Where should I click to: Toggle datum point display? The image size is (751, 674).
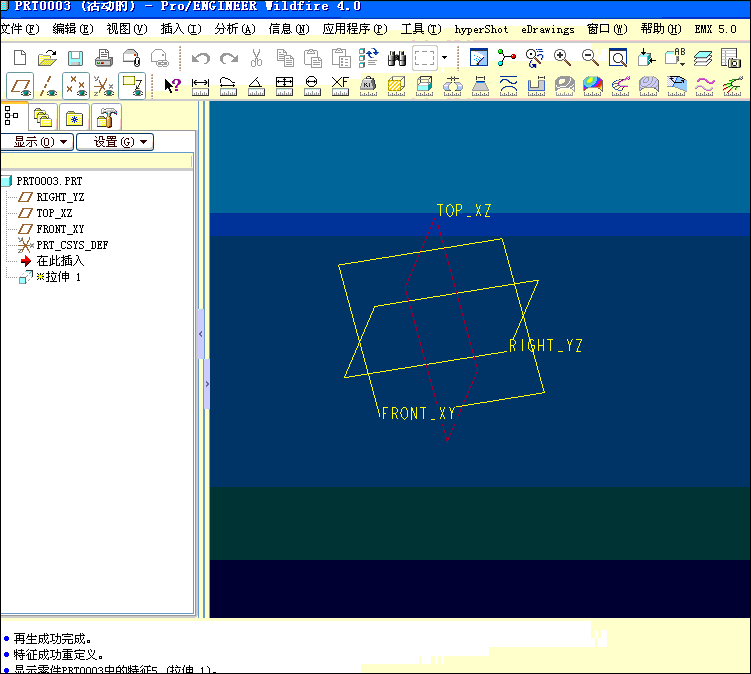pyautogui.click(x=75, y=86)
